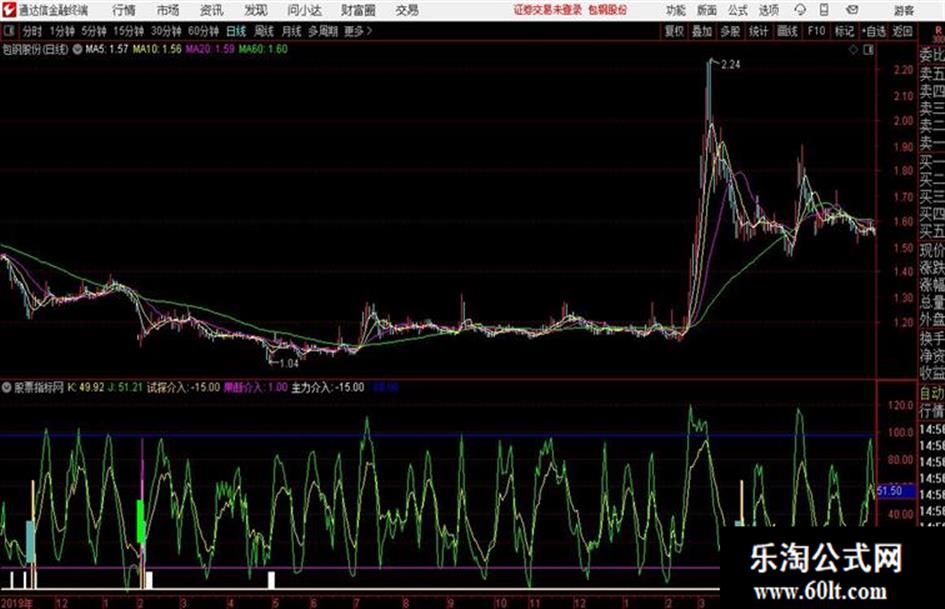The height and width of the screenshot is (609, 945).
Task: Expand the 更多 periods dropdown
Action: point(358,31)
